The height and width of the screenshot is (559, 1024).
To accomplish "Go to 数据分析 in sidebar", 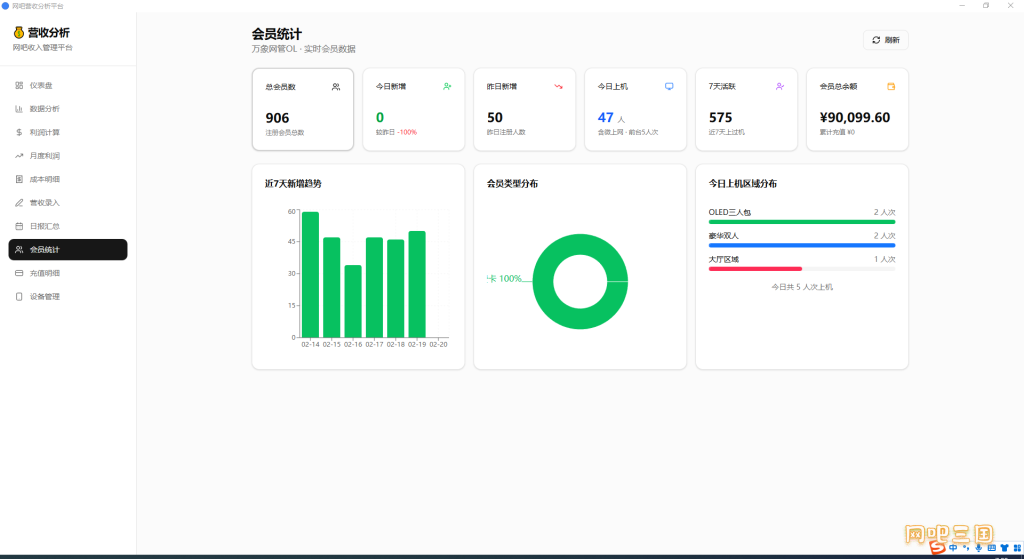I will [x=68, y=109].
